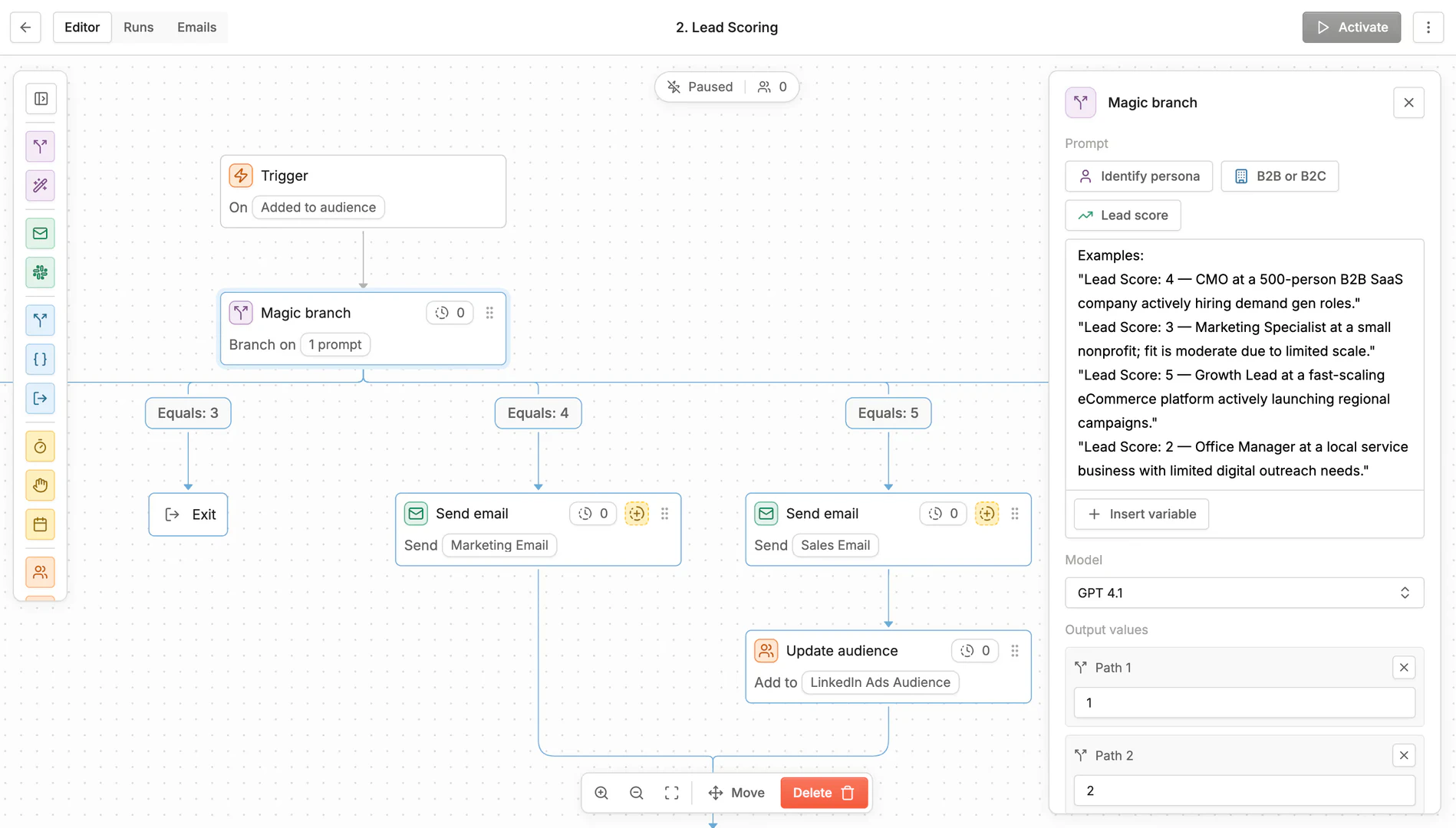Select the Exit node tool

[x=40, y=399]
